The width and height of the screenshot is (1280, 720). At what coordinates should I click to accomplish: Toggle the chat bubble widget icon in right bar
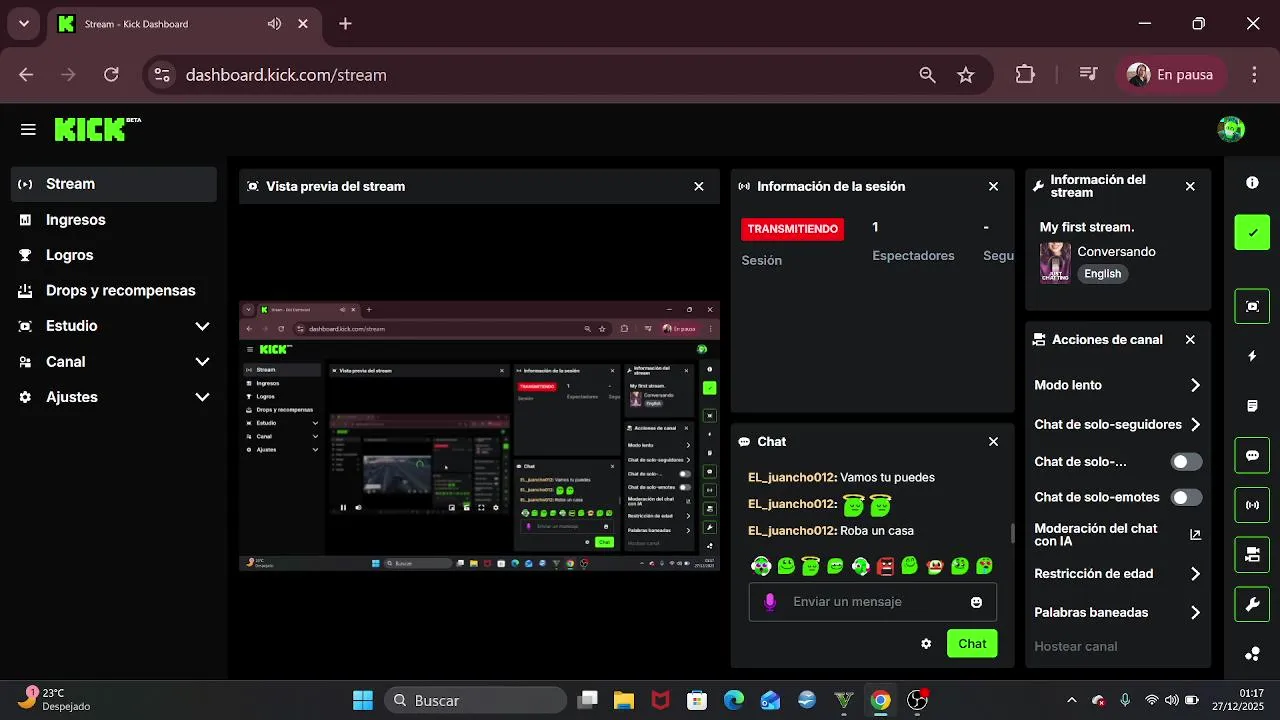[x=1252, y=455]
